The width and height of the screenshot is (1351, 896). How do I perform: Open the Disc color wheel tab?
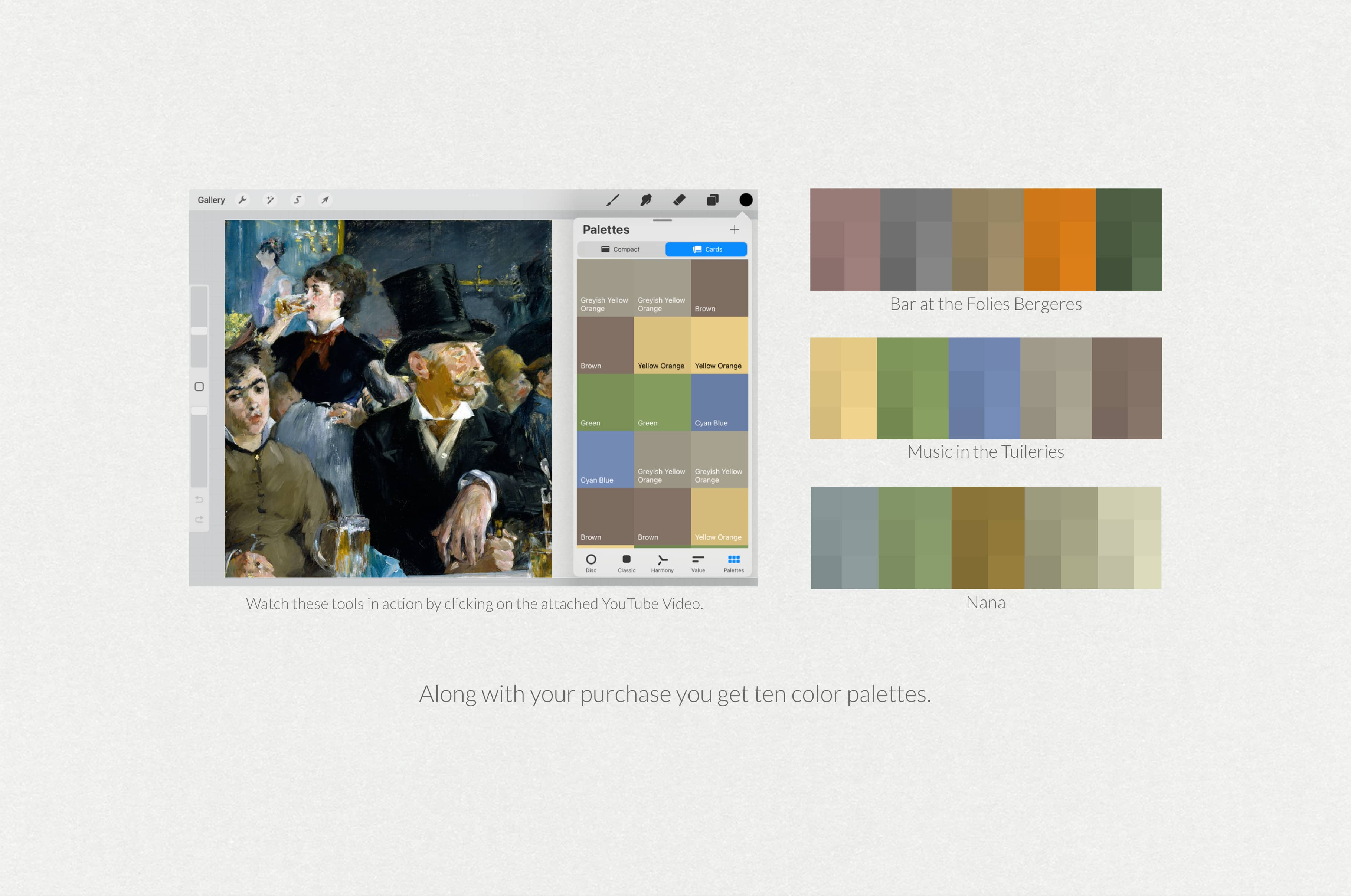coord(591,563)
